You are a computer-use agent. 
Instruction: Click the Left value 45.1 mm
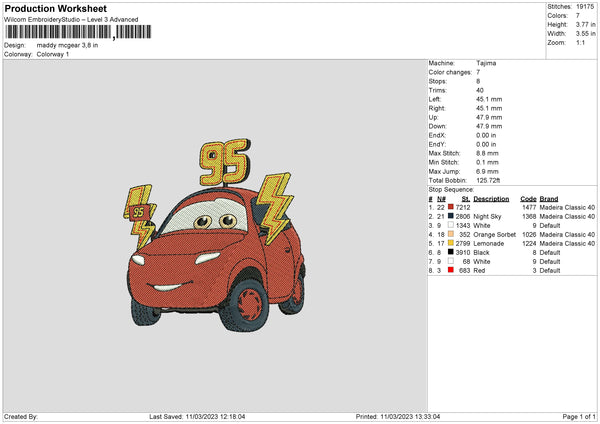click(x=489, y=99)
